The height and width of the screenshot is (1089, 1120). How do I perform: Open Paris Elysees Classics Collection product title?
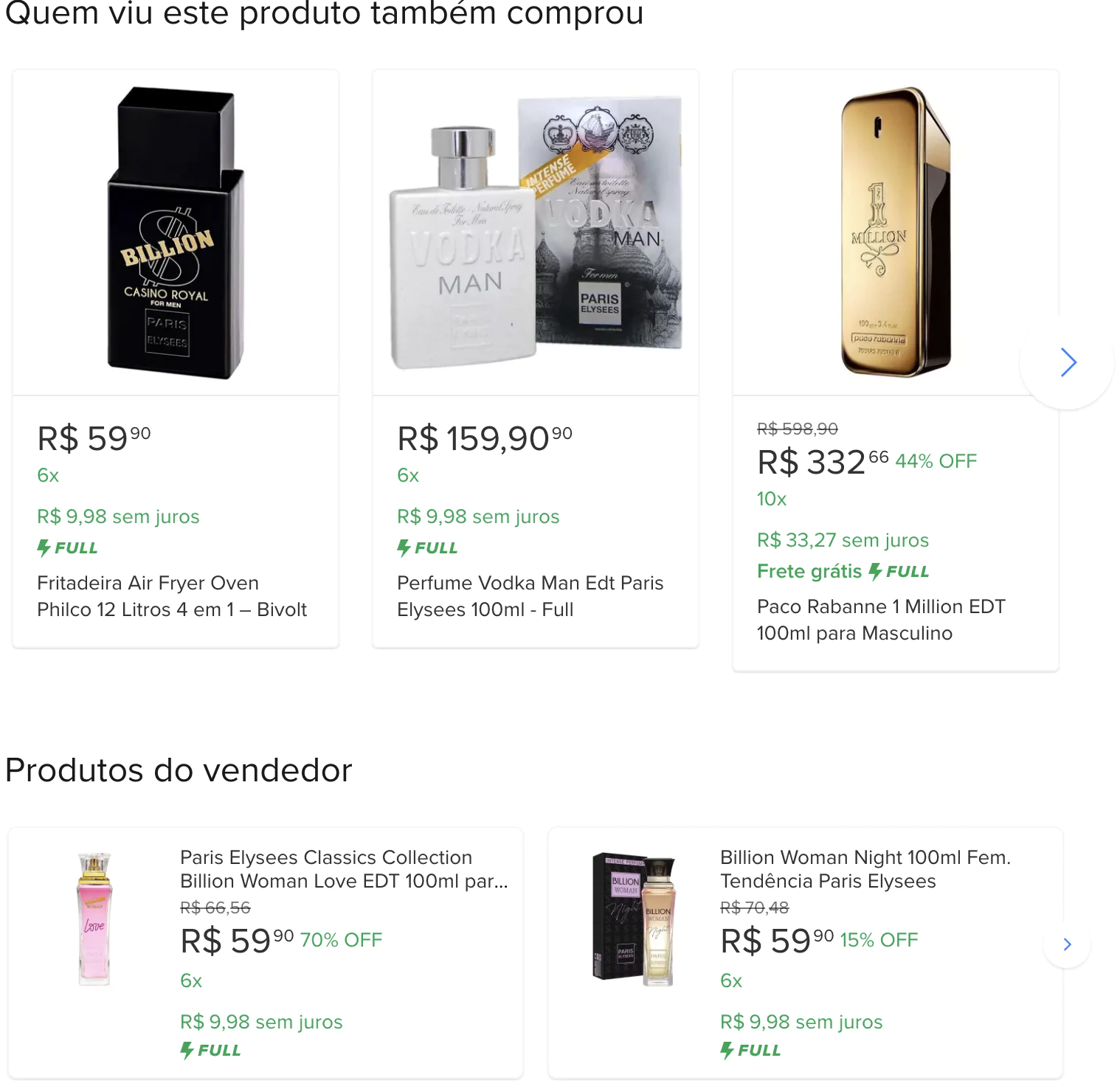[x=344, y=869]
